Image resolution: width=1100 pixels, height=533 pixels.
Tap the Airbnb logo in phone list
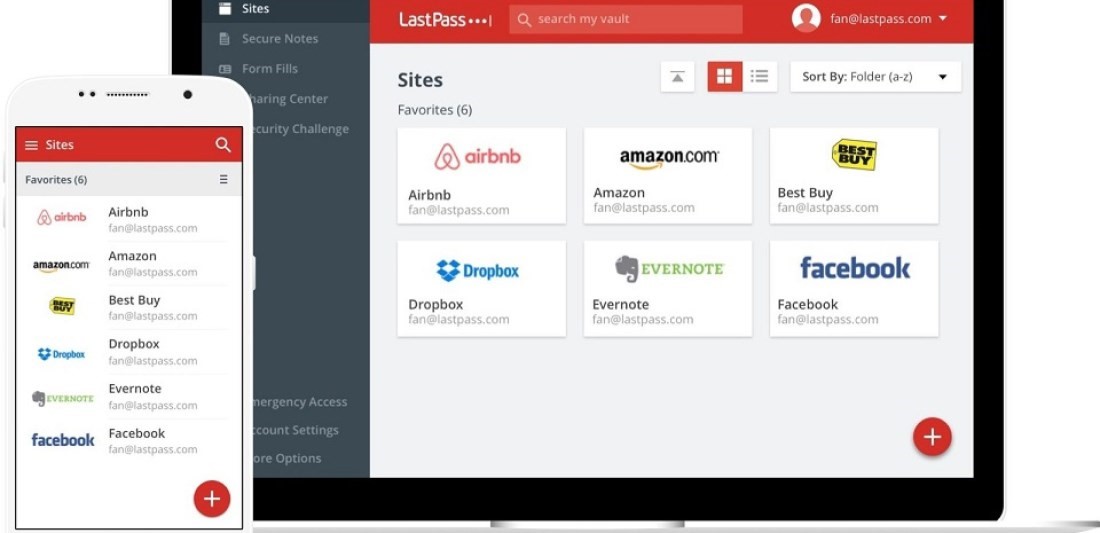click(x=62, y=217)
